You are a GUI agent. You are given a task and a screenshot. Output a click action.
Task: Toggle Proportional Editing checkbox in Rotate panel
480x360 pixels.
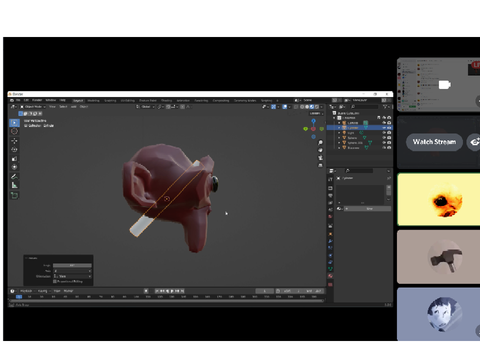(55, 281)
